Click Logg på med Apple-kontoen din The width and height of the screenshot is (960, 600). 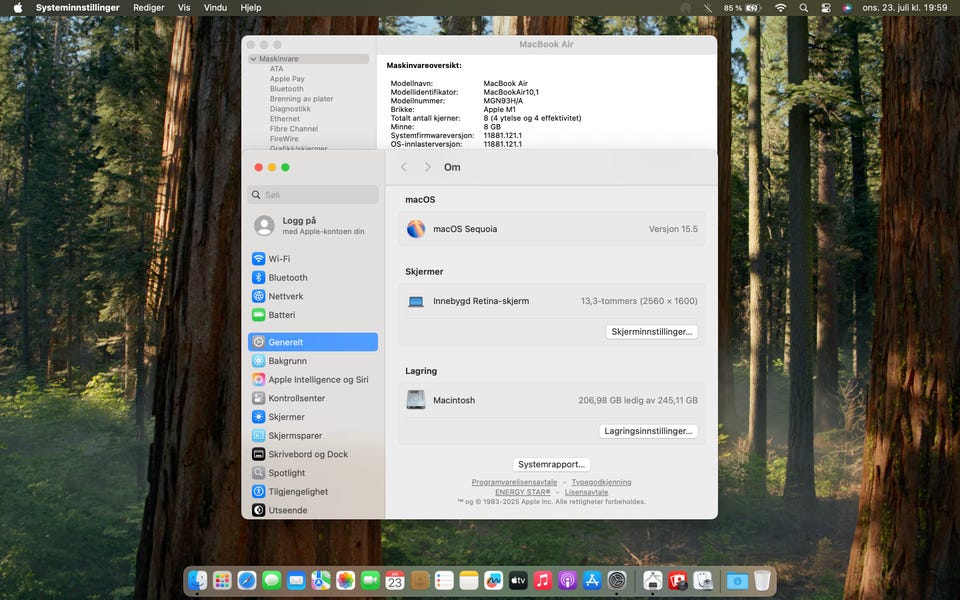(x=313, y=226)
